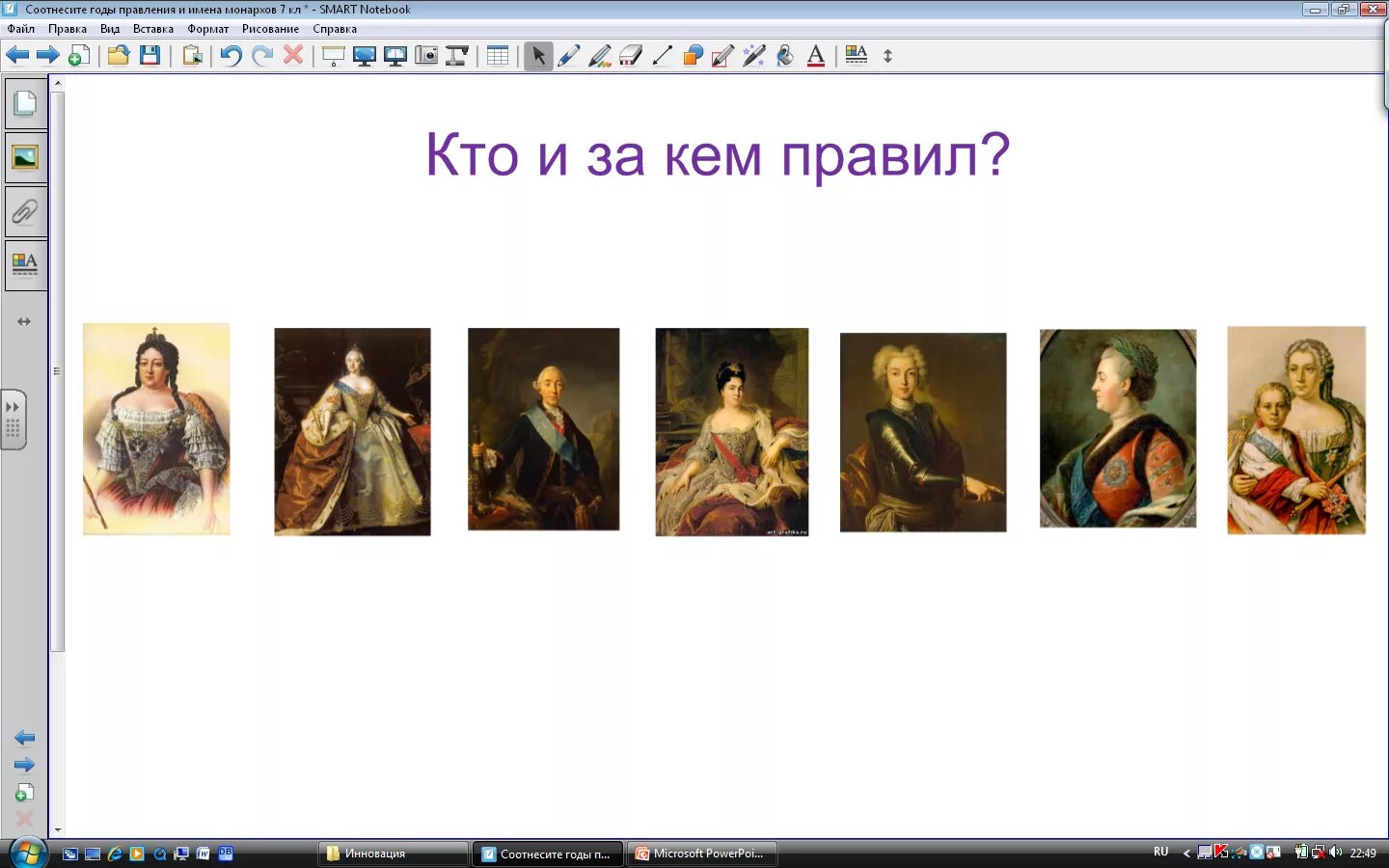Open the Вставка menu

[x=153, y=29]
